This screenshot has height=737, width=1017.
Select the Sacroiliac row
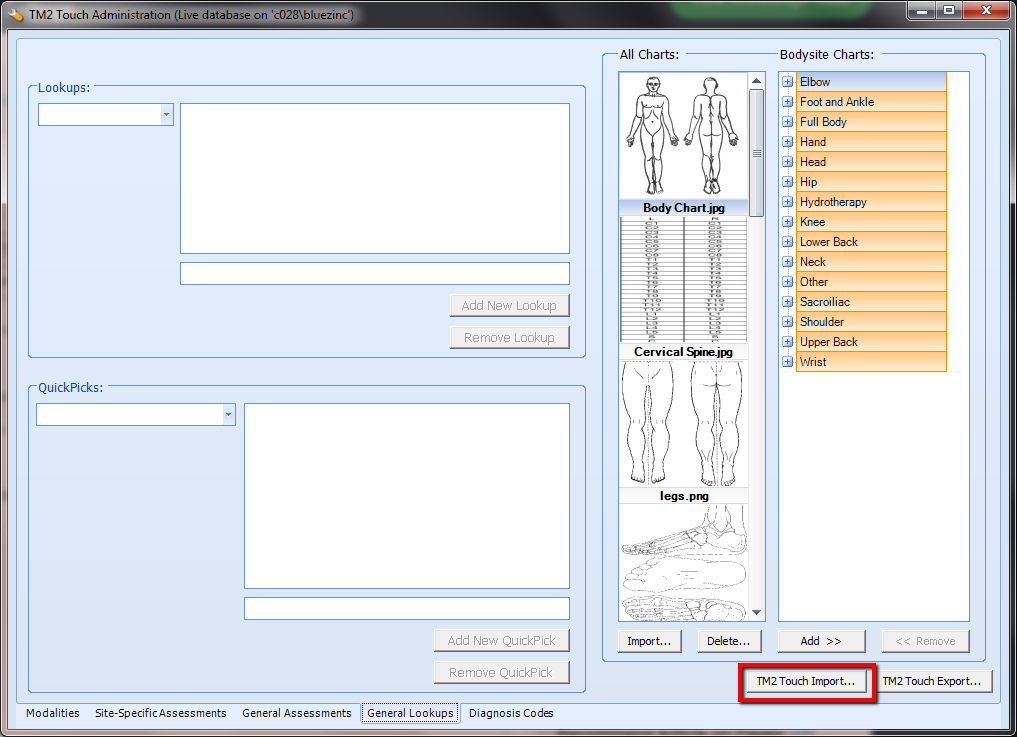871,302
